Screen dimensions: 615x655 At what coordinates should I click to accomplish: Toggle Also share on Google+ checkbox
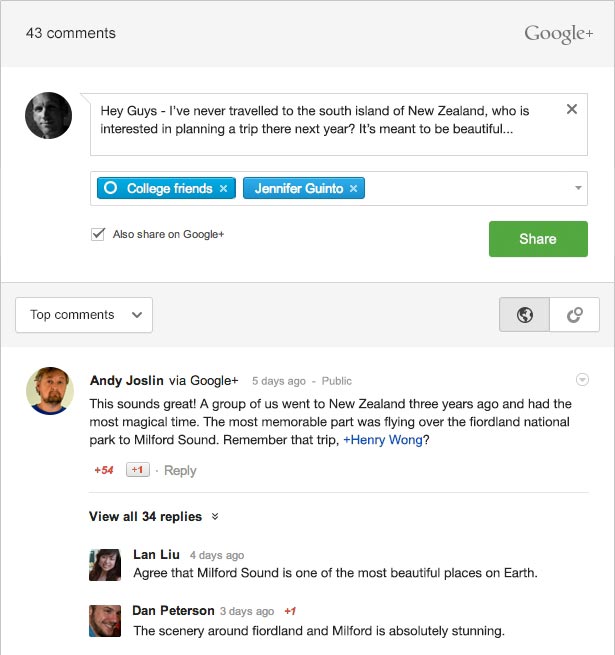coord(98,234)
